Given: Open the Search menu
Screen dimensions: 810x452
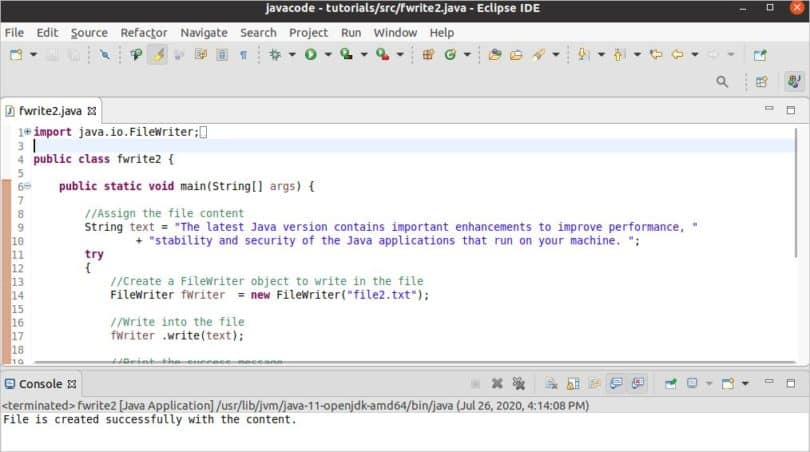Looking at the screenshot, I should 258,33.
